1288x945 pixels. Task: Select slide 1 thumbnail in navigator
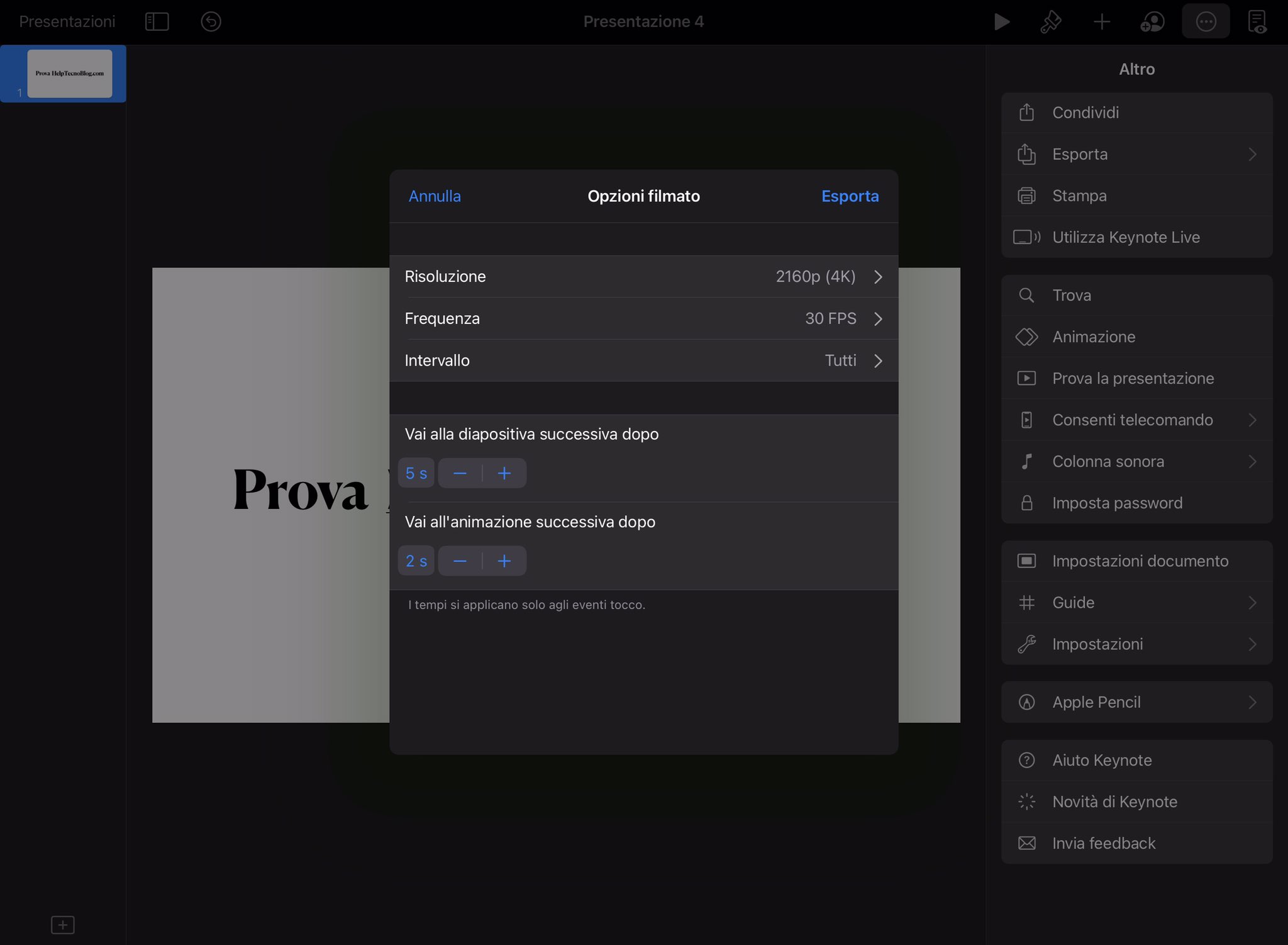pyautogui.click(x=69, y=74)
